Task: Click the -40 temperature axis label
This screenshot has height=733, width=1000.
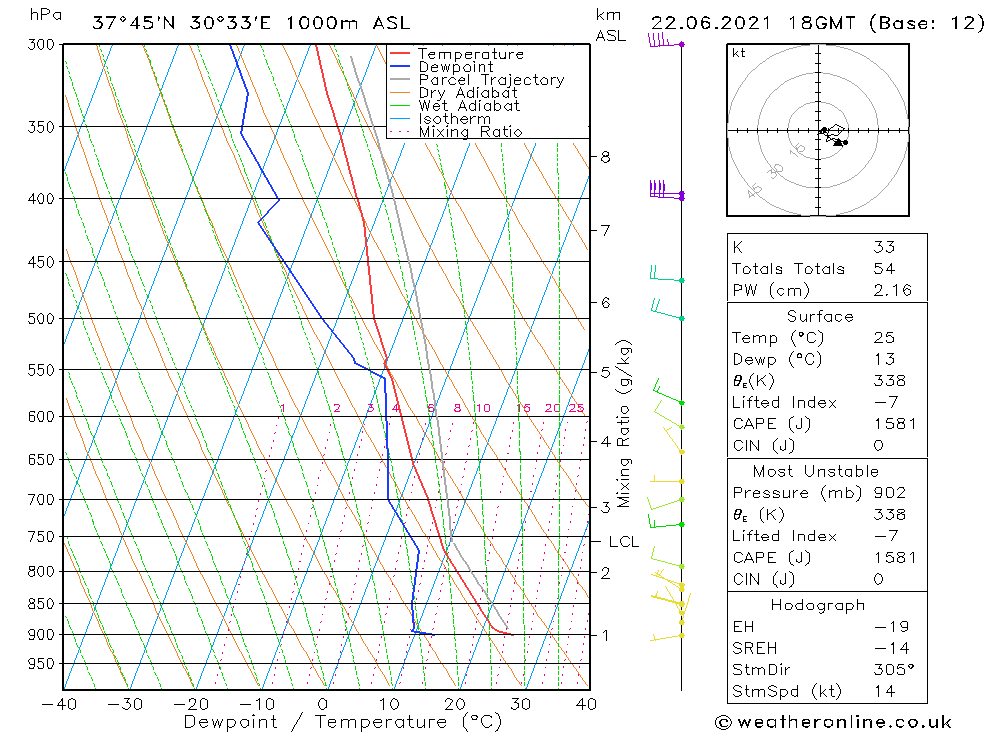Action: (x=59, y=704)
